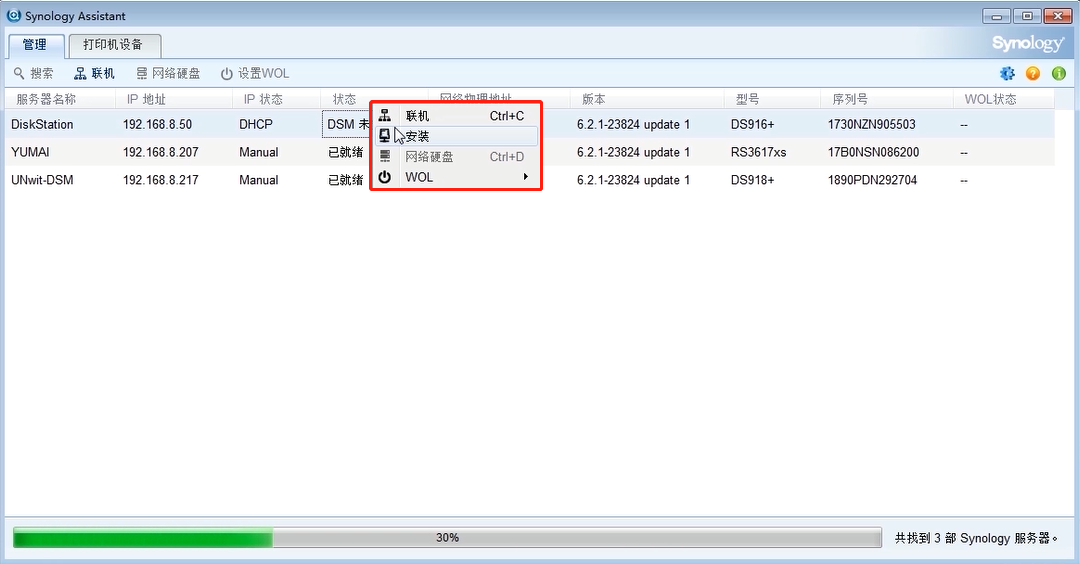Sort by 序列号 column header
The height and width of the screenshot is (564, 1080).
tap(849, 99)
